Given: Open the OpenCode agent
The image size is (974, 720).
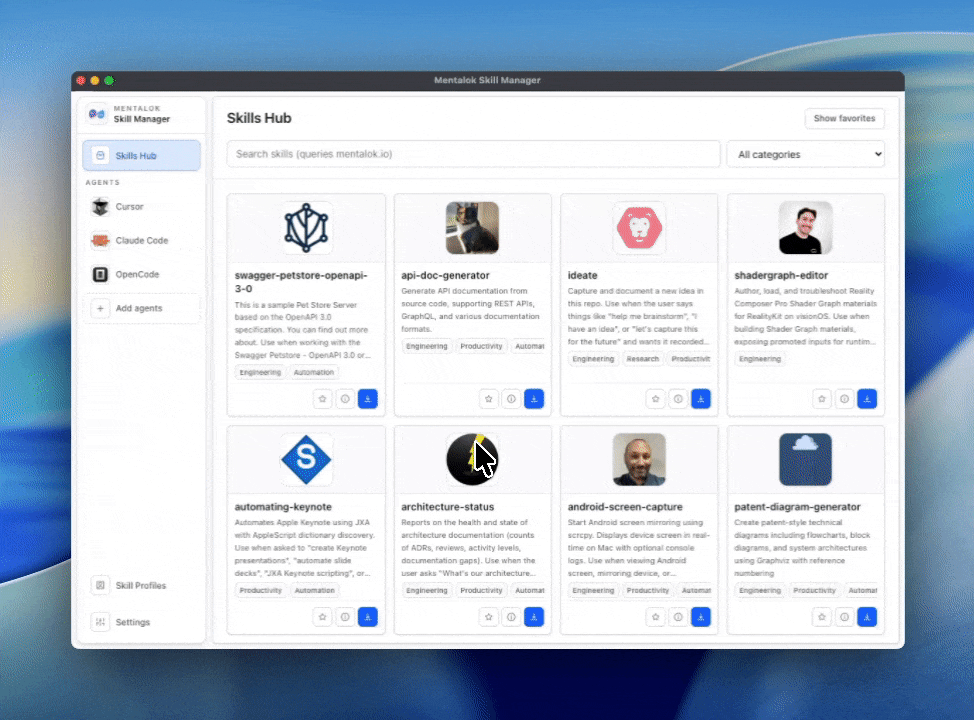Looking at the screenshot, I should [142, 274].
